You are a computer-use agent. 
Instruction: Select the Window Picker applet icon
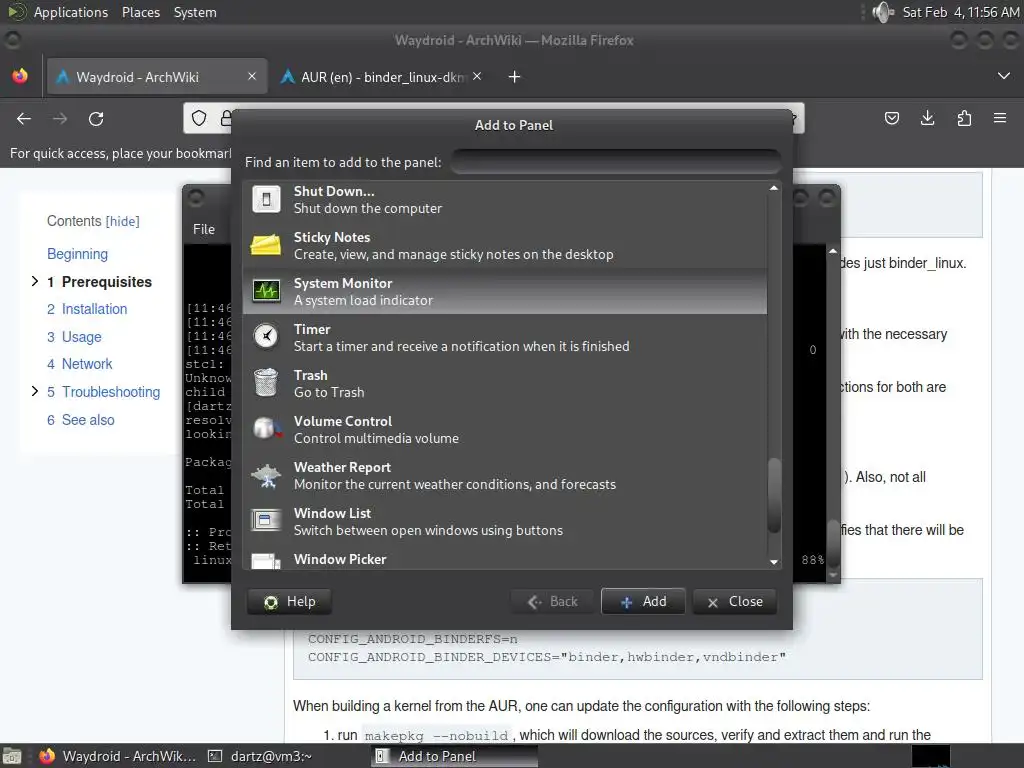click(266, 562)
